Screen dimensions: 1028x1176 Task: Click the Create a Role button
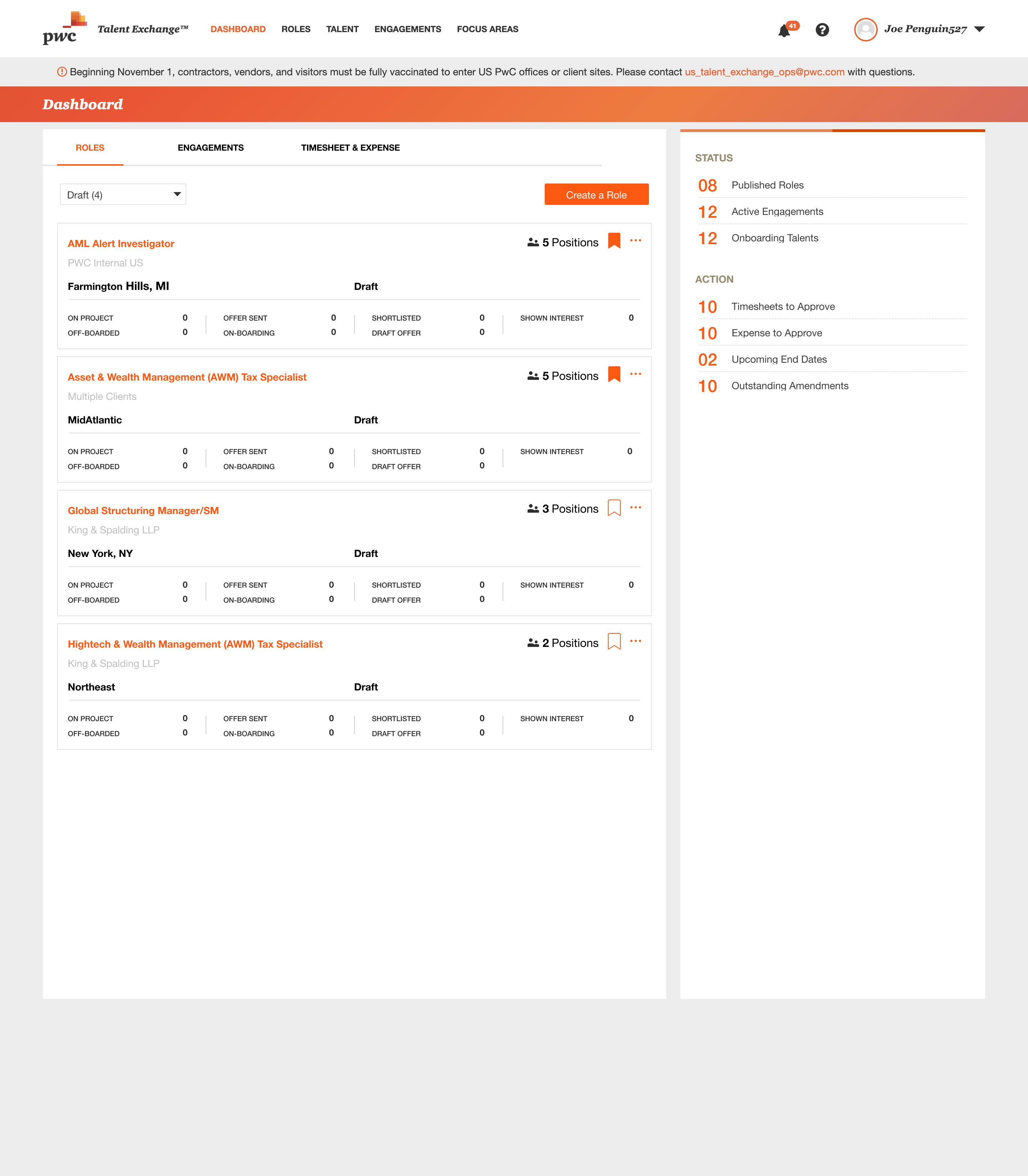click(596, 195)
